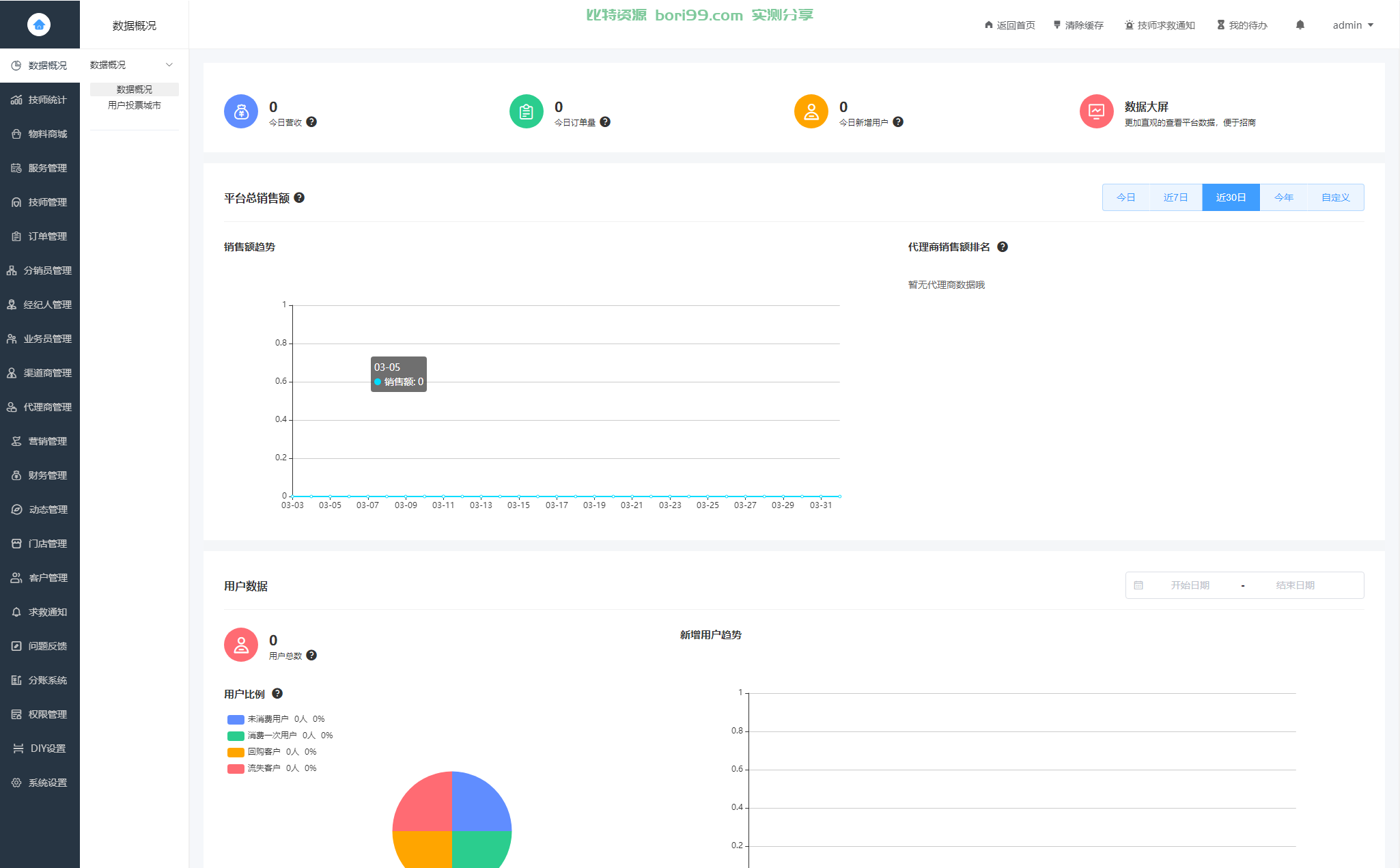Click the 求救通知 bell icon in sidebar
The image size is (1400, 868).
coord(16,612)
